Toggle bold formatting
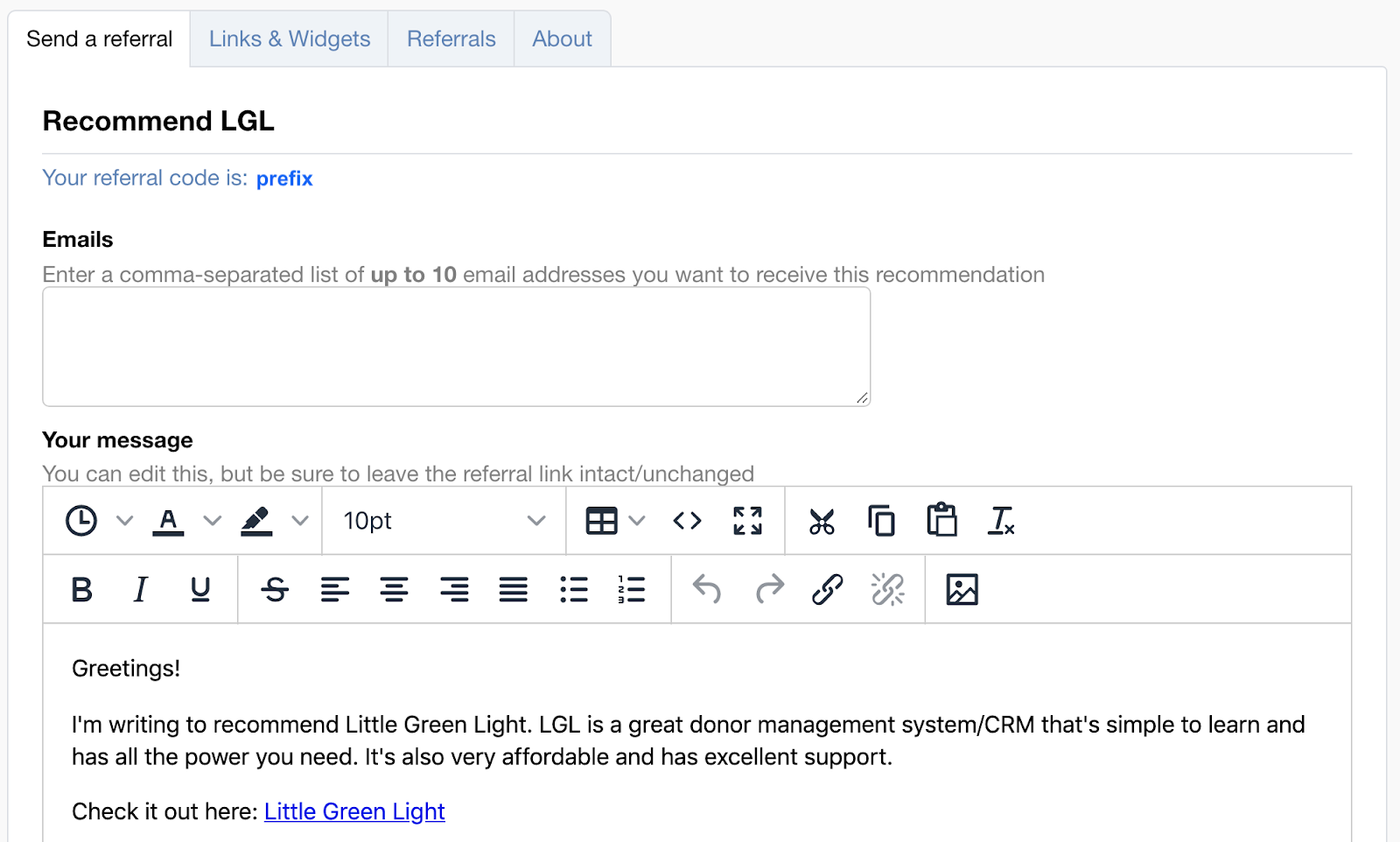The width and height of the screenshot is (1400, 842). tap(81, 590)
